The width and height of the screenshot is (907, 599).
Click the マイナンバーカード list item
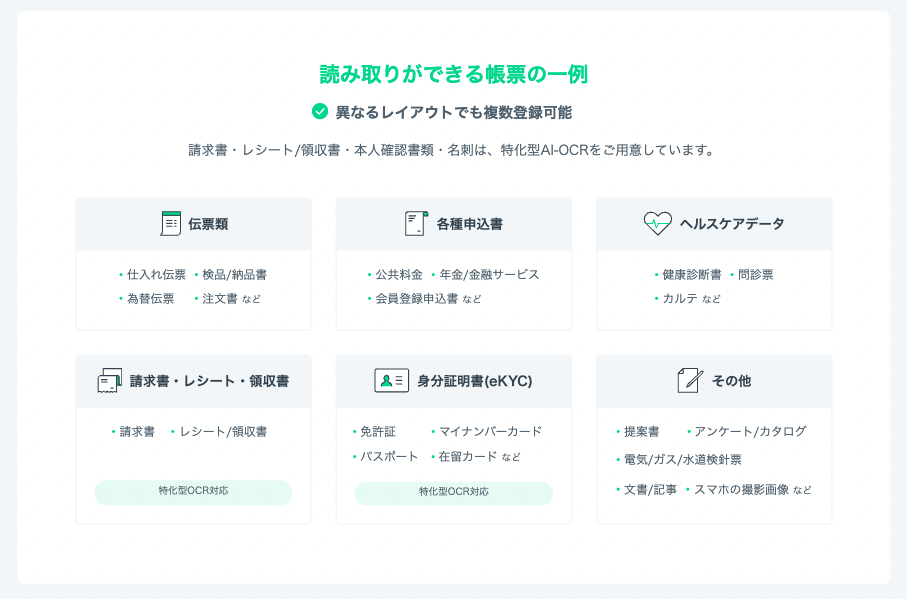pyautogui.click(x=490, y=431)
